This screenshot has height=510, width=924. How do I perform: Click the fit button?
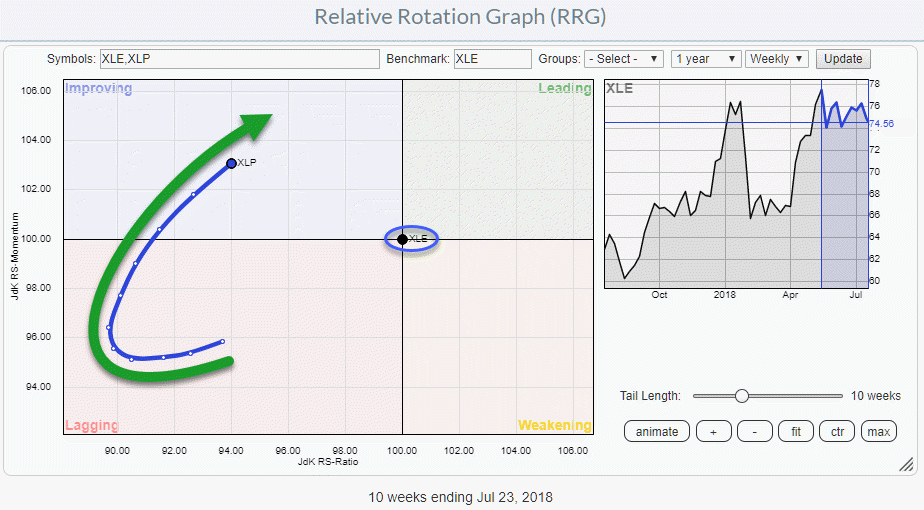point(797,432)
